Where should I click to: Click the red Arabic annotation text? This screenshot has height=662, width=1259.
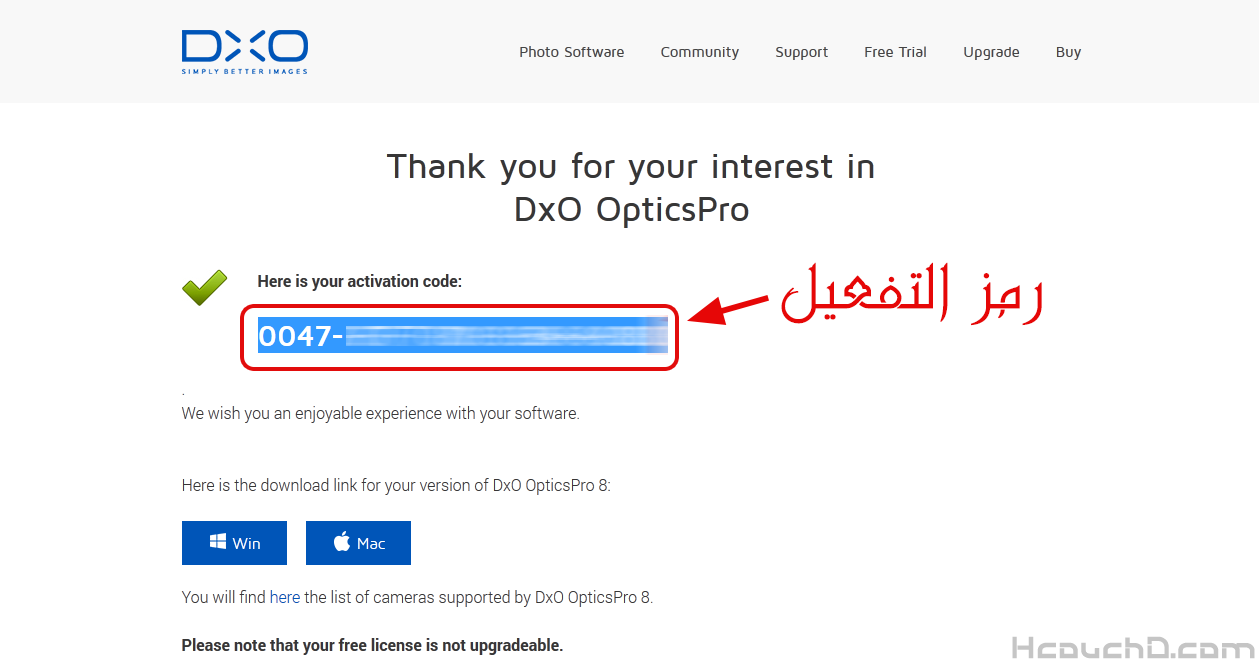911,292
